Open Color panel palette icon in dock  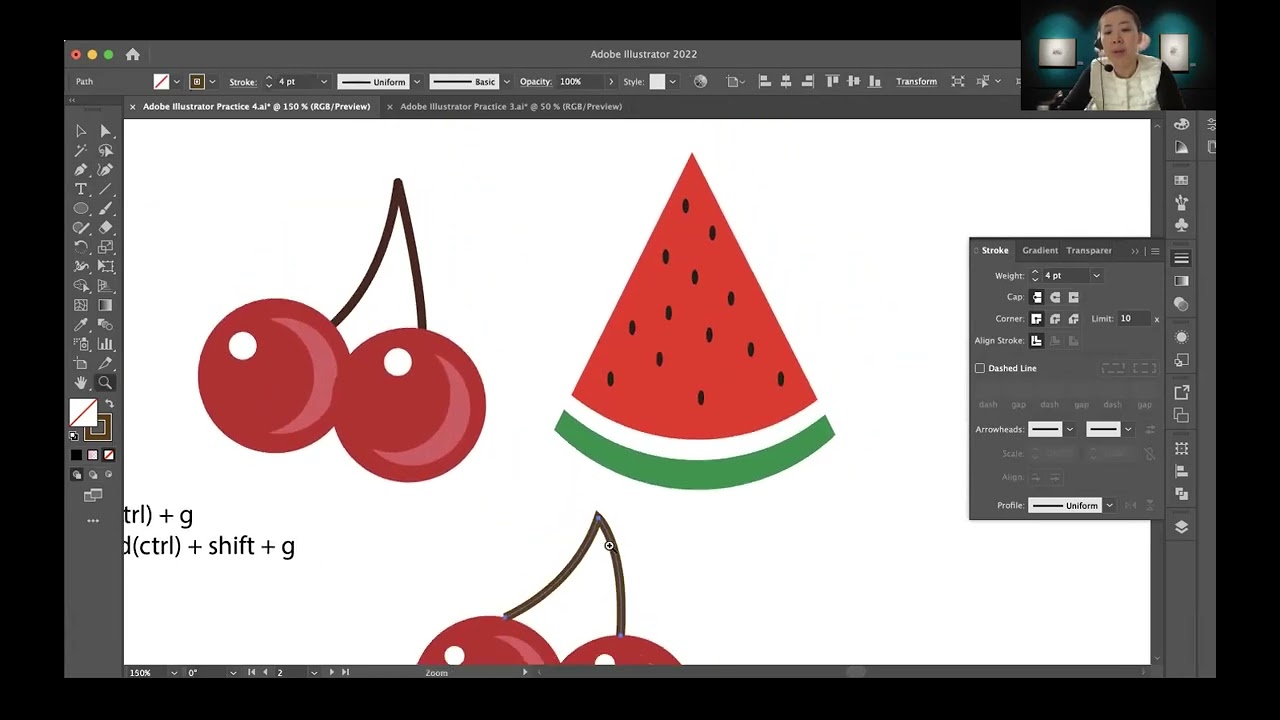[1181, 124]
